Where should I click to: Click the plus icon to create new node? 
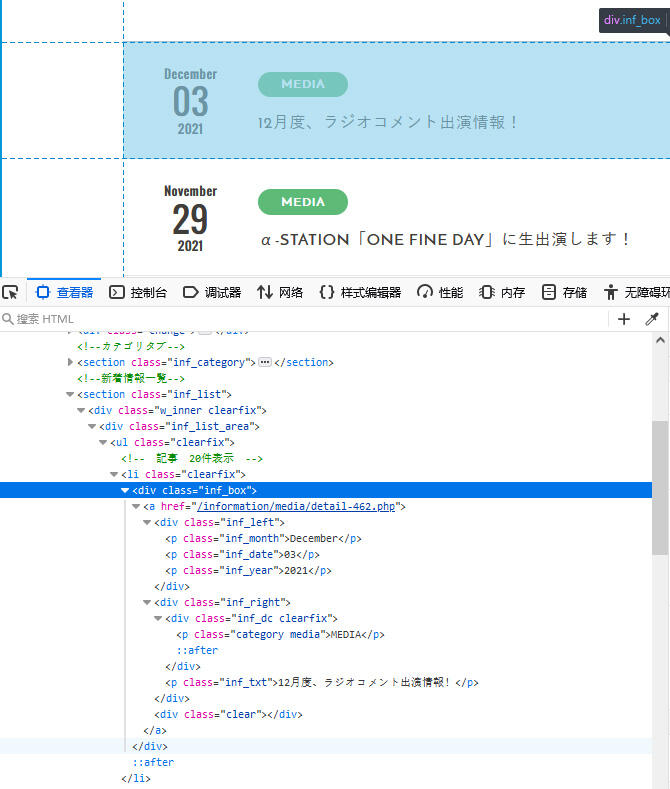coord(624,319)
